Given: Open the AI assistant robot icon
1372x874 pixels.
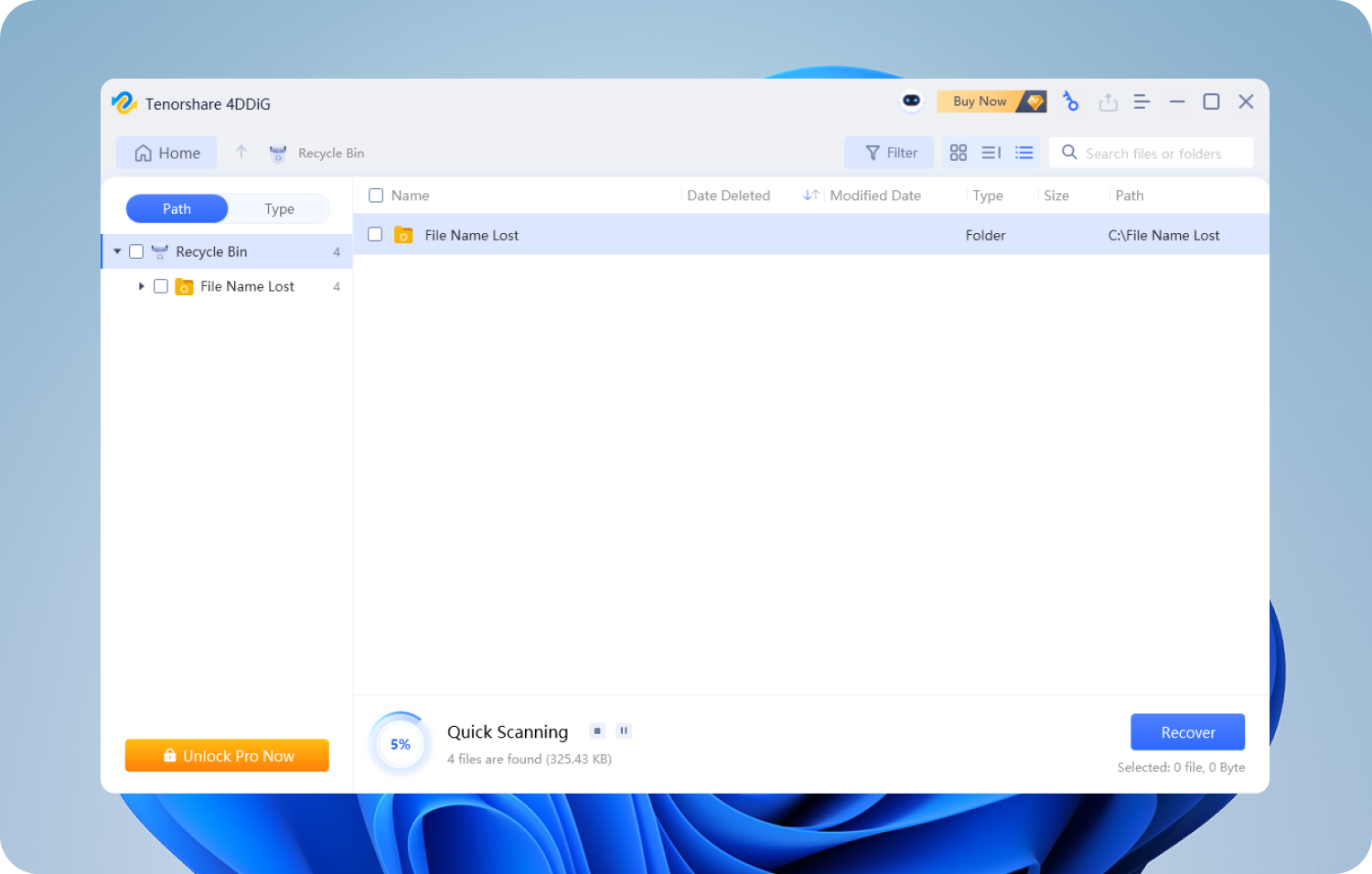Looking at the screenshot, I should [911, 101].
